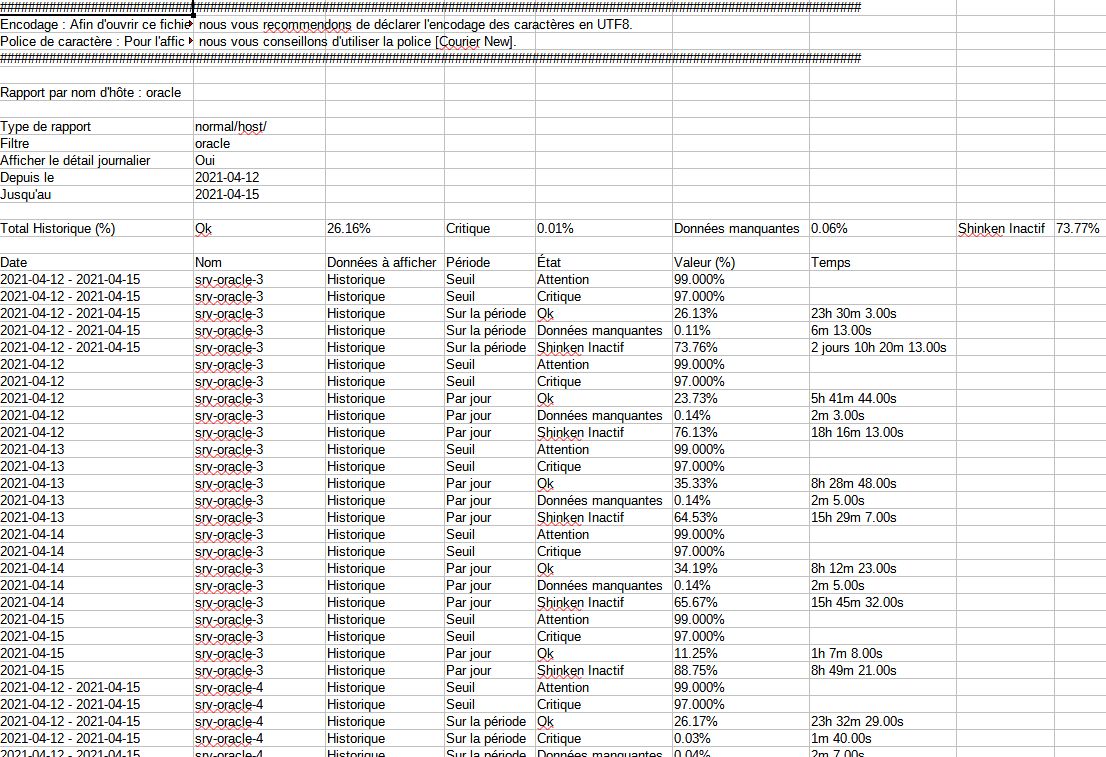
Task: Select the cell containing 'normal/host/'
Action: pyautogui.click(x=231, y=127)
